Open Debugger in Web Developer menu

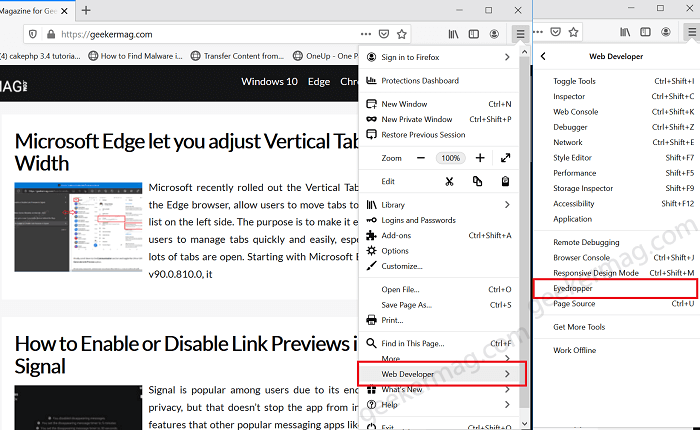pos(617,127)
